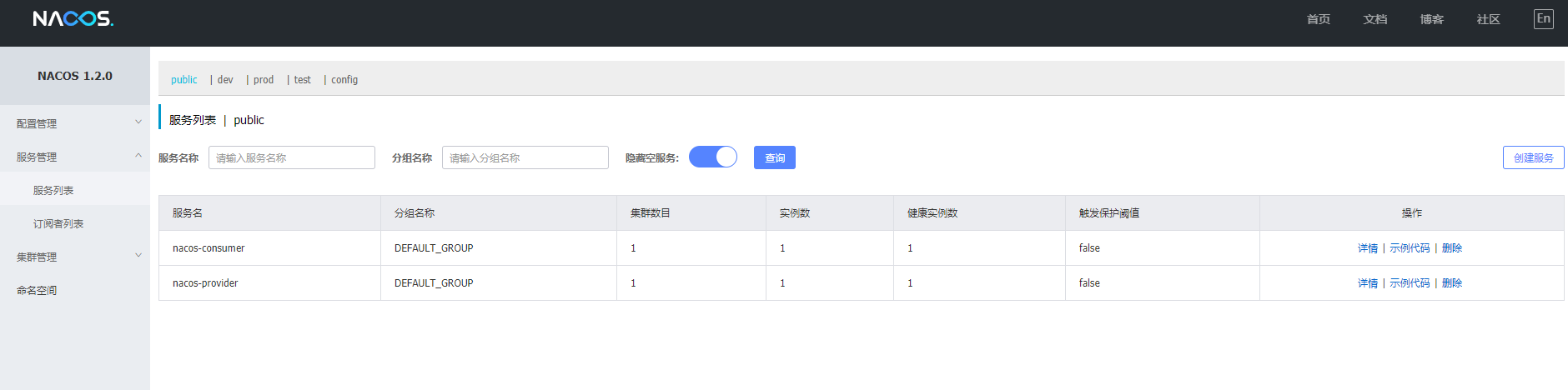Open 服务列表 in the sidebar

point(53,190)
